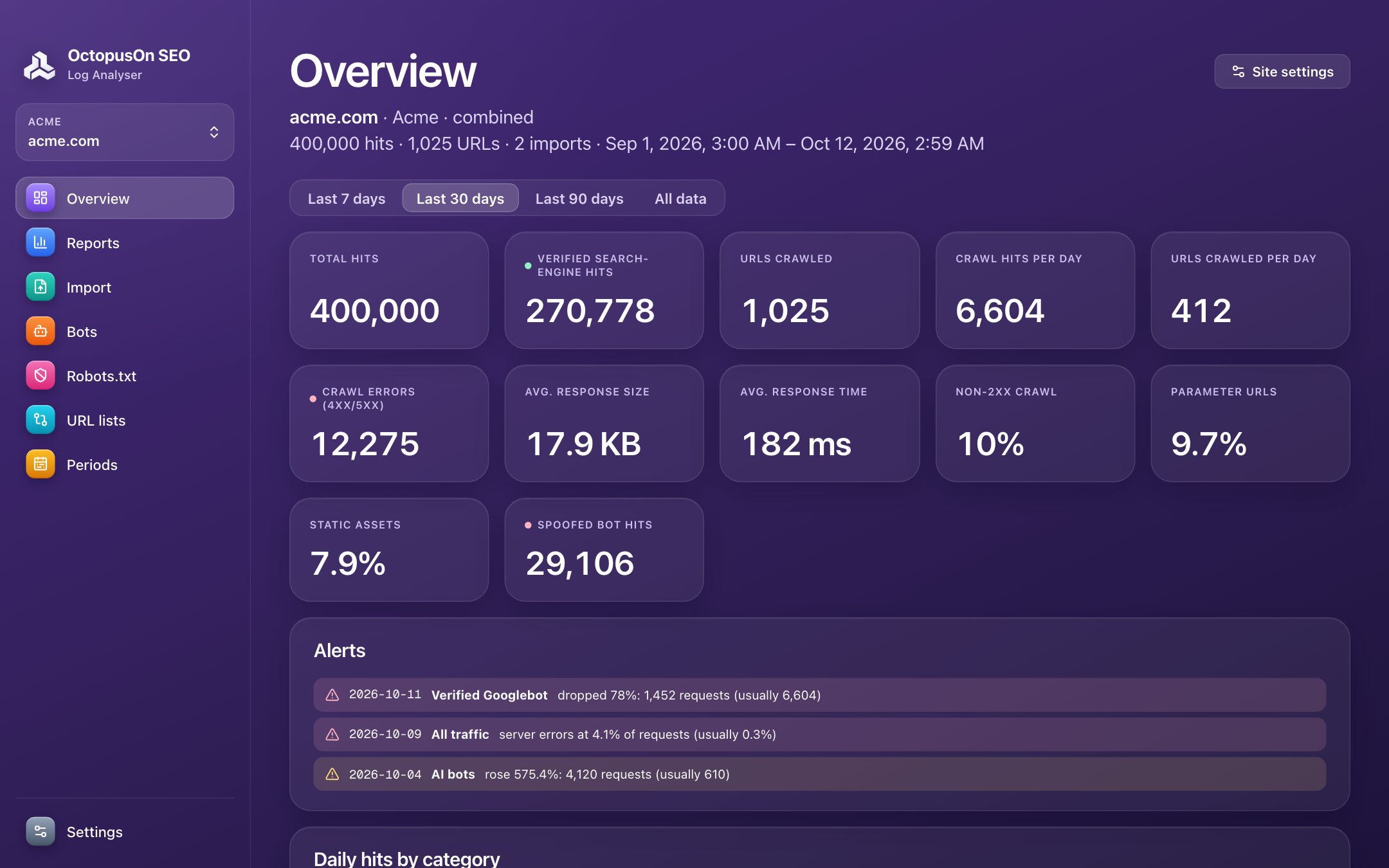
Task: Click the Overview grid icon in sidebar
Action: pyautogui.click(x=41, y=198)
